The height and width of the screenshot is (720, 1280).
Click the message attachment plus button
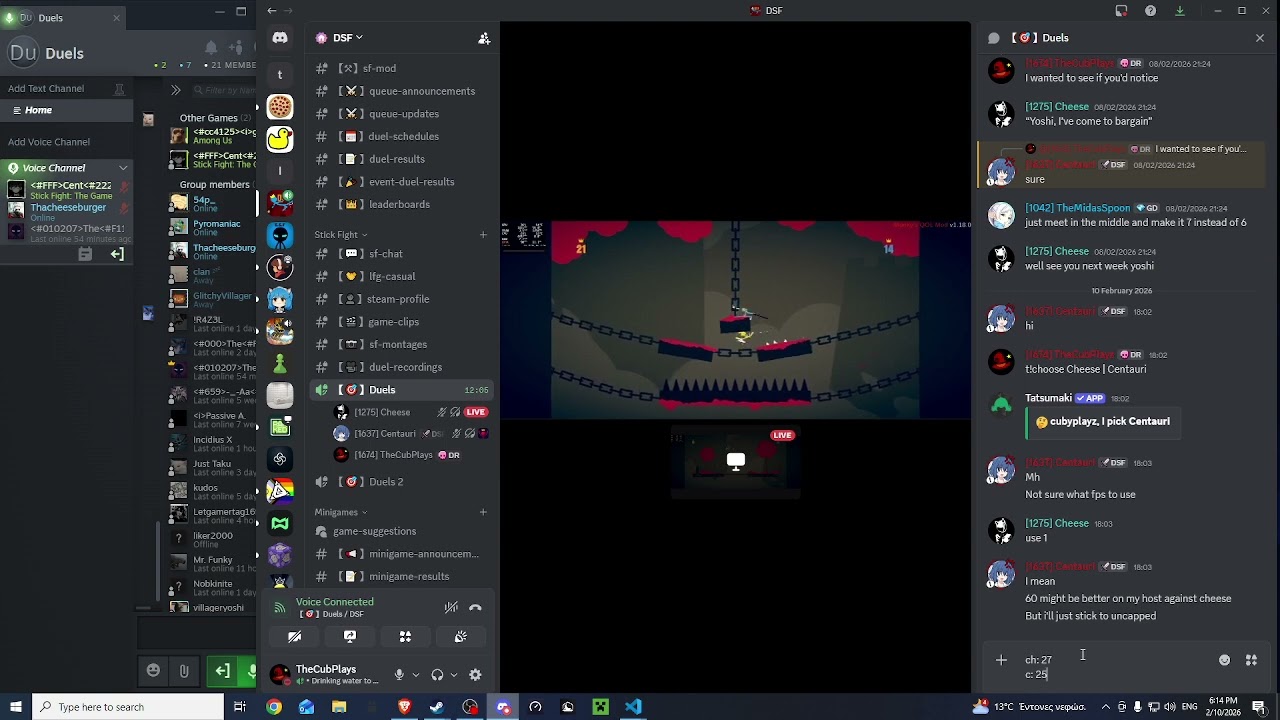click(1001, 660)
